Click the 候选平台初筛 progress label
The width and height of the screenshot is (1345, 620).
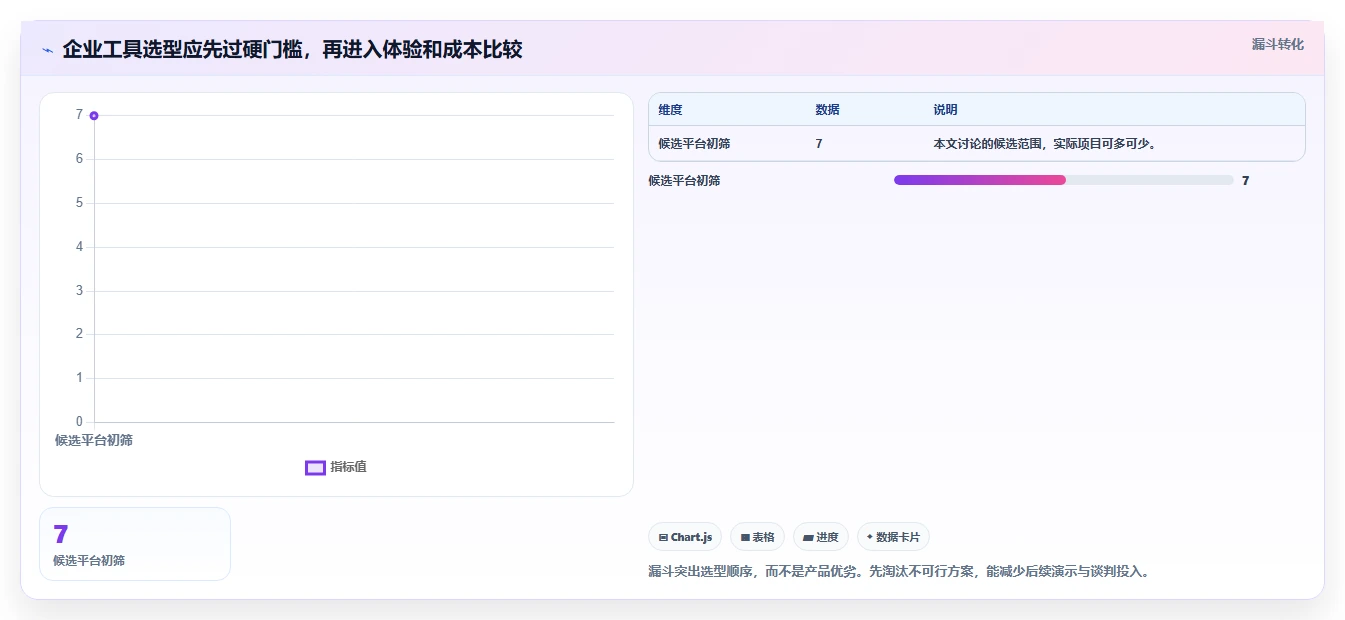[x=684, y=181]
